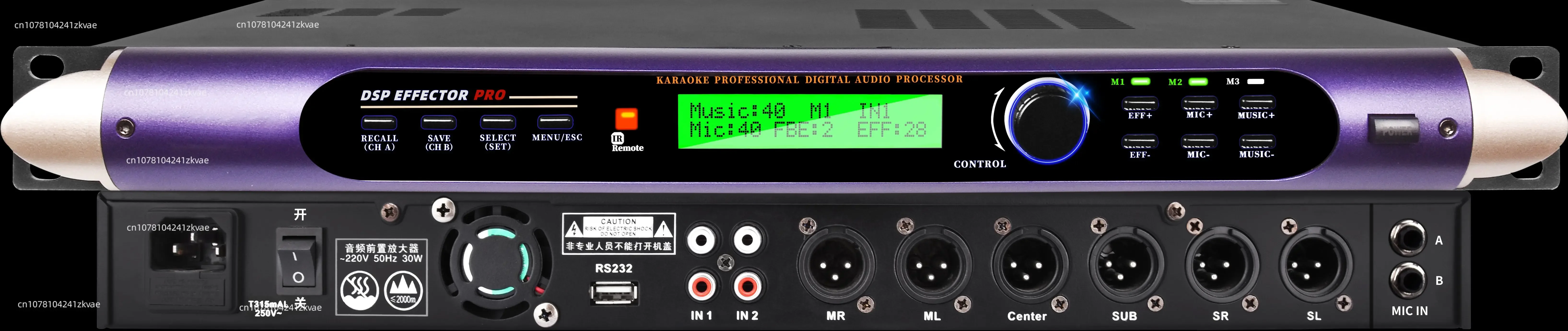Flip the rear power rocker switch

coord(299,261)
